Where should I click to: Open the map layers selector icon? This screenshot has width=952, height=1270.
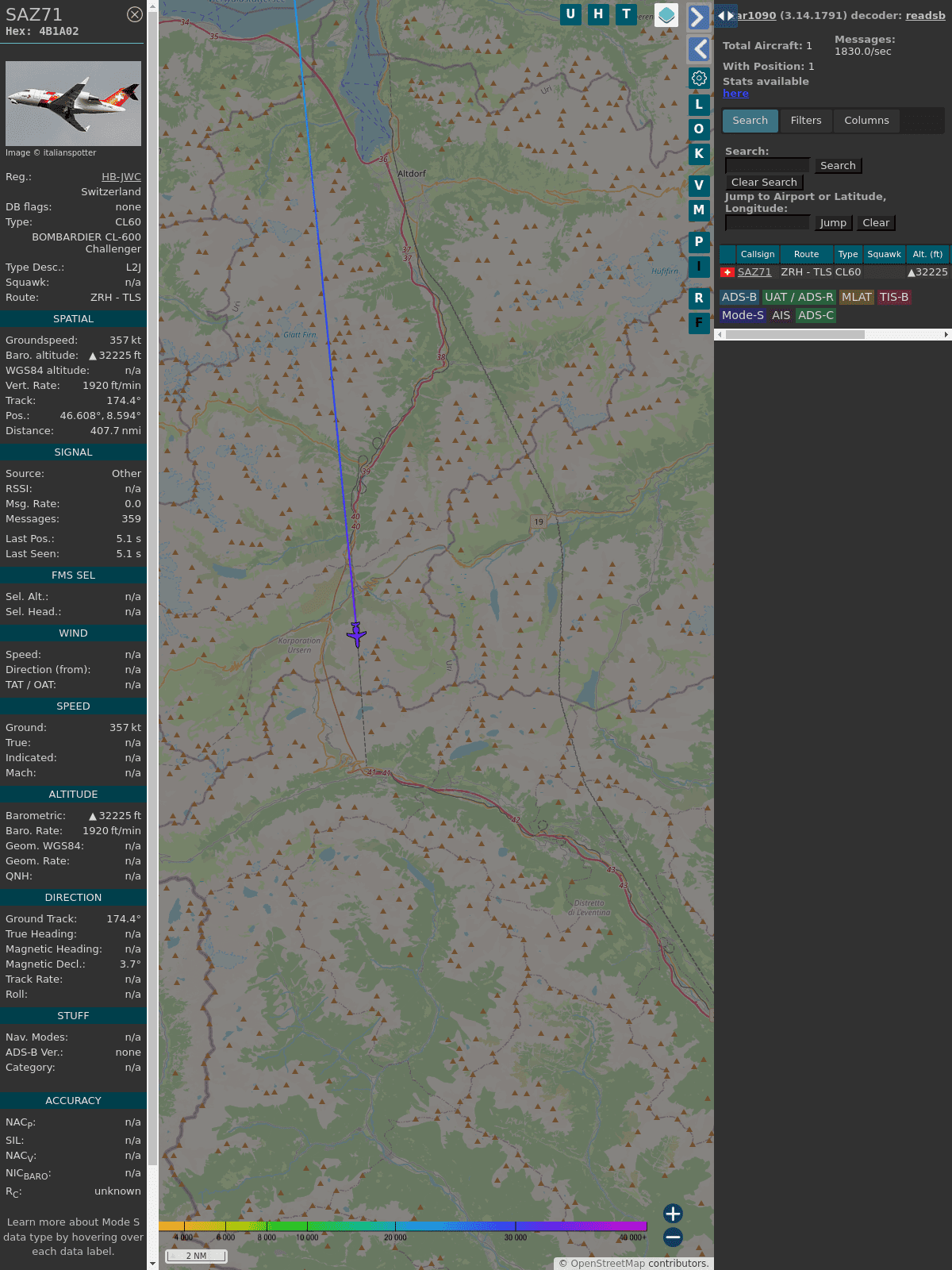(x=666, y=14)
